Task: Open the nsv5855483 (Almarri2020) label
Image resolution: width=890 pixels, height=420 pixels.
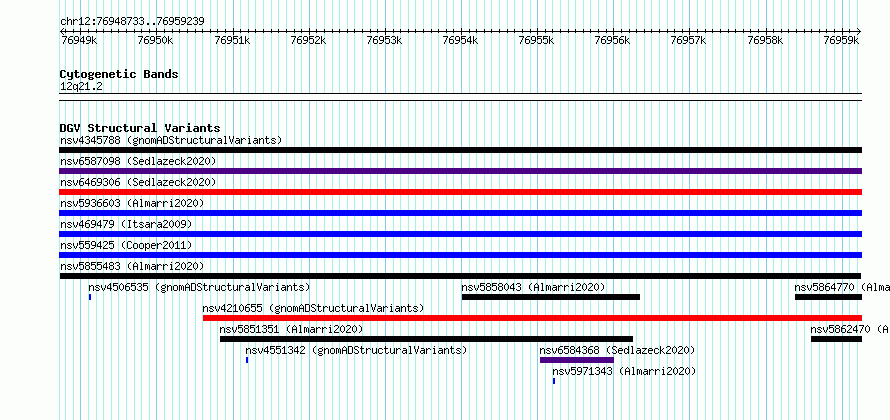Action: click(132, 266)
